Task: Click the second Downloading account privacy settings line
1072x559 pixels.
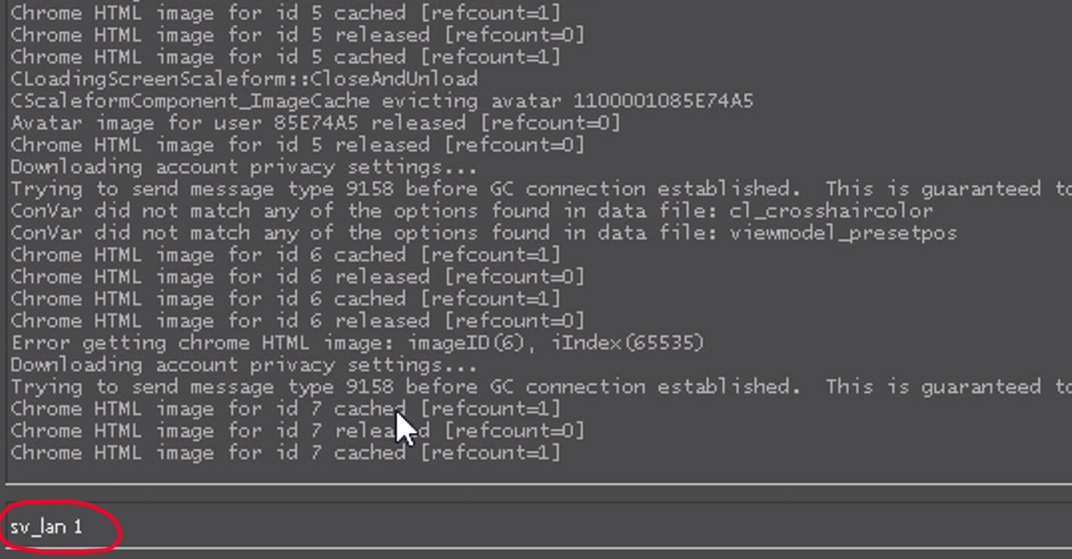Action: (243, 365)
